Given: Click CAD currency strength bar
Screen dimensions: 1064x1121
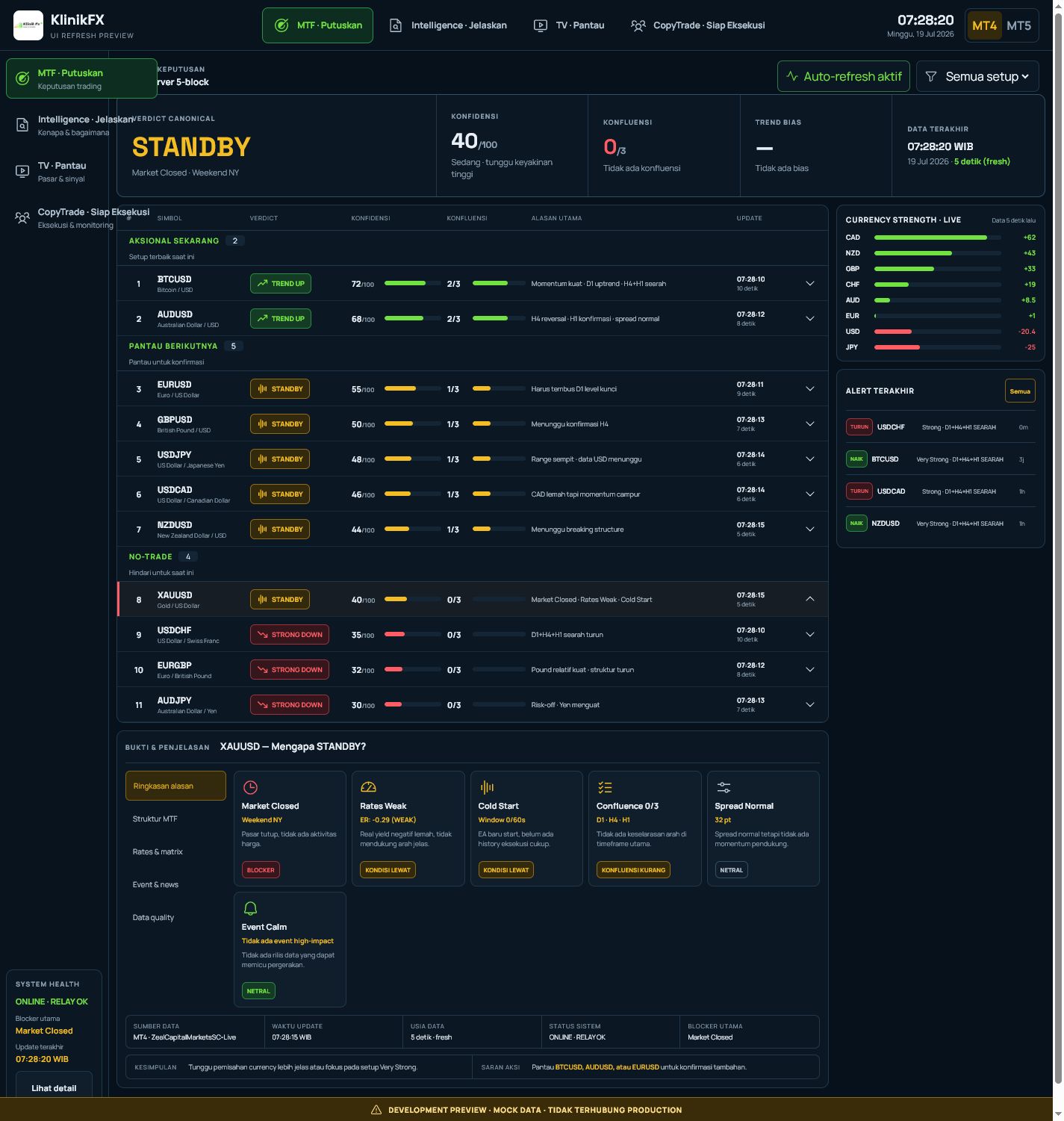Looking at the screenshot, I should click(x=938, y=237).
